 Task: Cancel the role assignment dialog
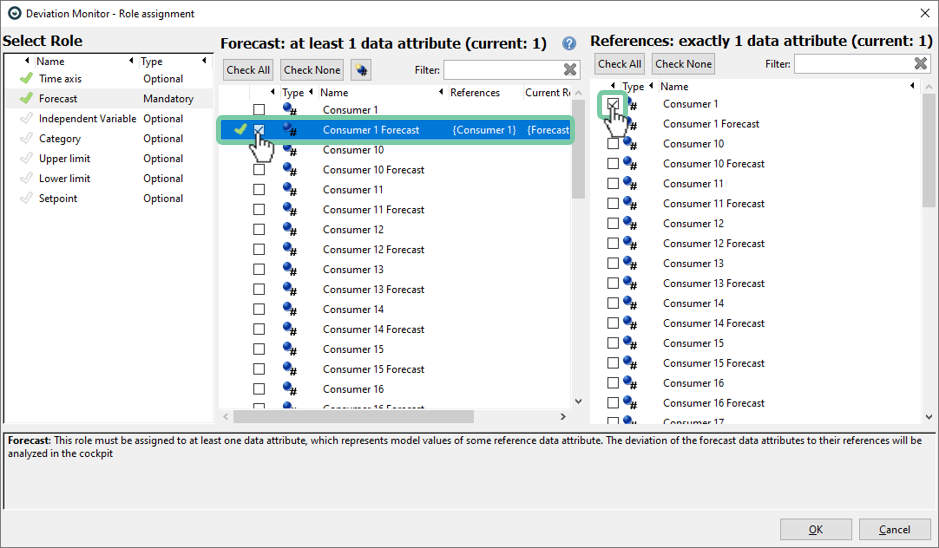point(894,529)
